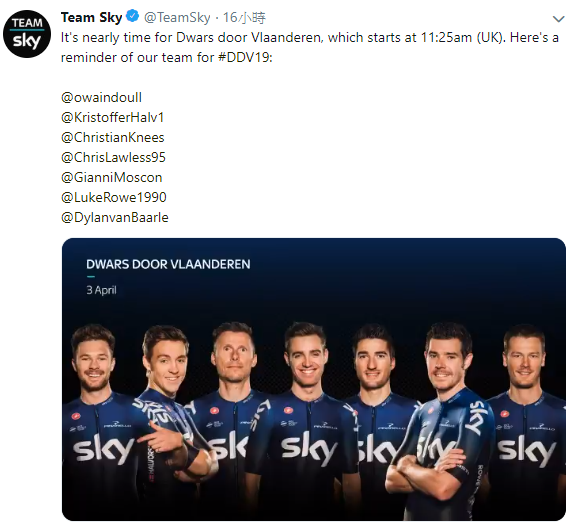Expand the tweet options chevron
578x528 pixels.
[558, 19]
